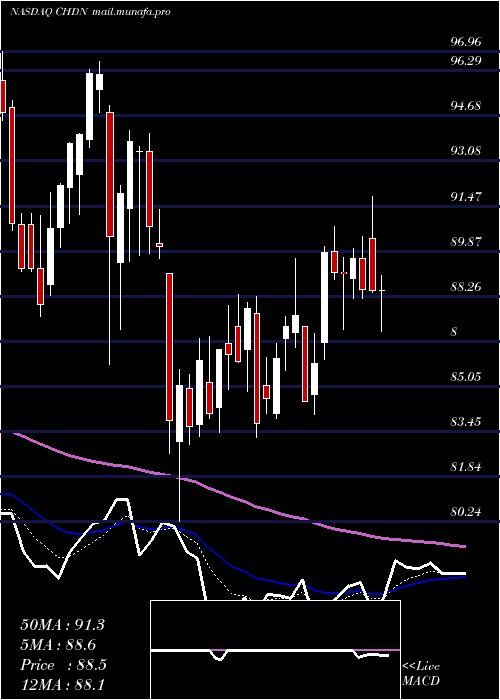Select the 83.45 price axis label

tap(466, 421)
